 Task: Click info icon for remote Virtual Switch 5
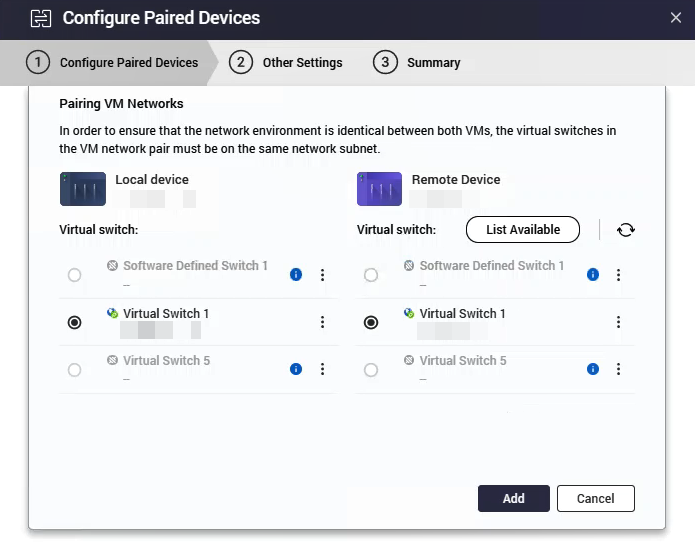(x=593, y=369)
